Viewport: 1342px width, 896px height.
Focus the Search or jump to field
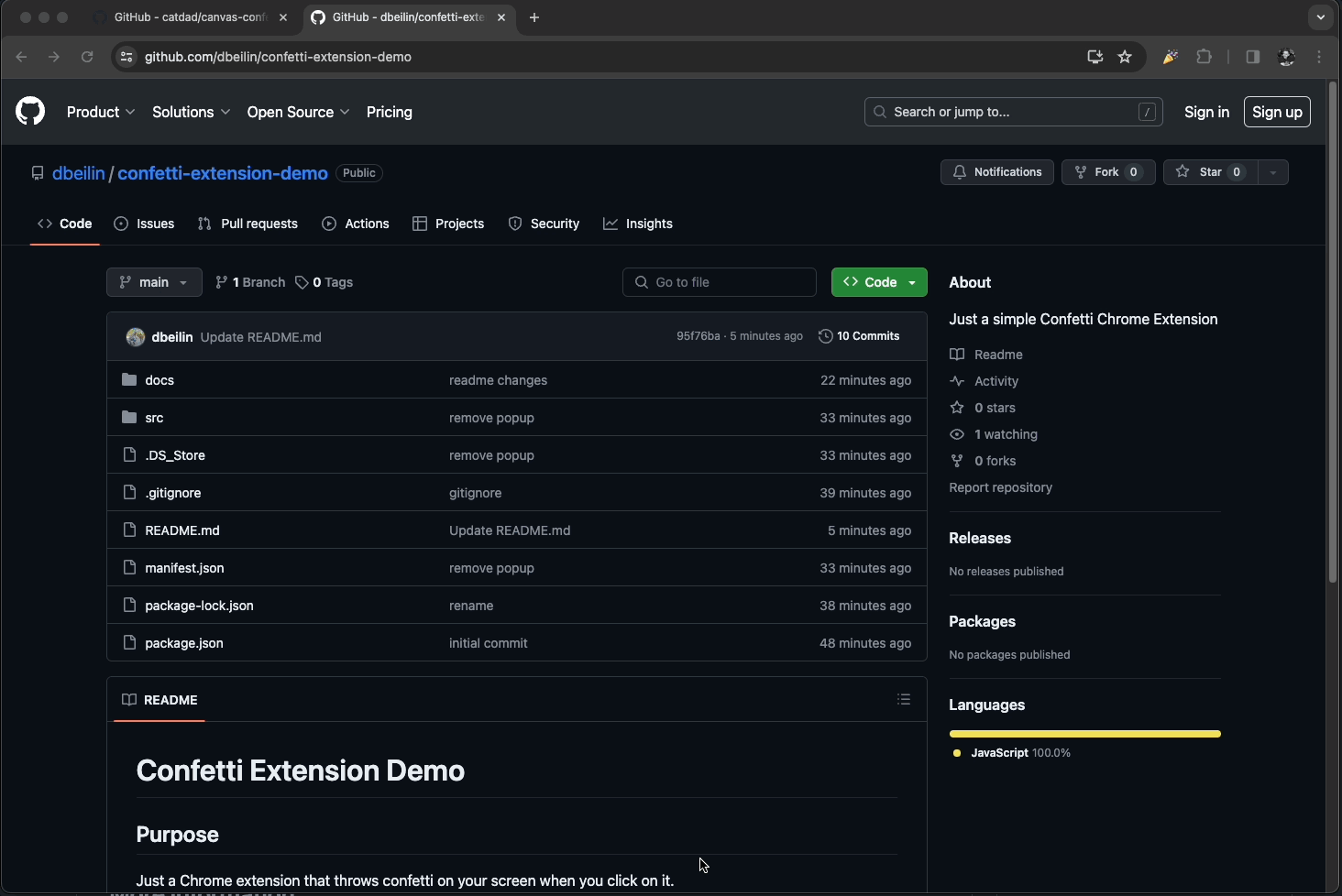pyautogui.click(x=1014, y=112)
